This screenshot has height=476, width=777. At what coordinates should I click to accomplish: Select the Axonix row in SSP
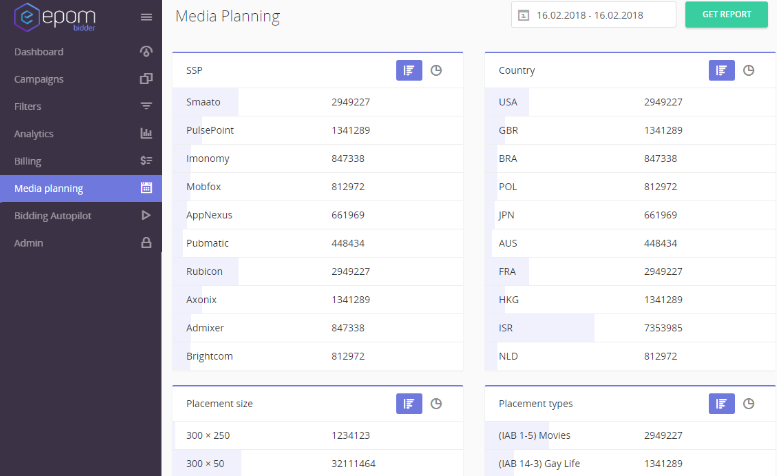[x=318, y=300]
